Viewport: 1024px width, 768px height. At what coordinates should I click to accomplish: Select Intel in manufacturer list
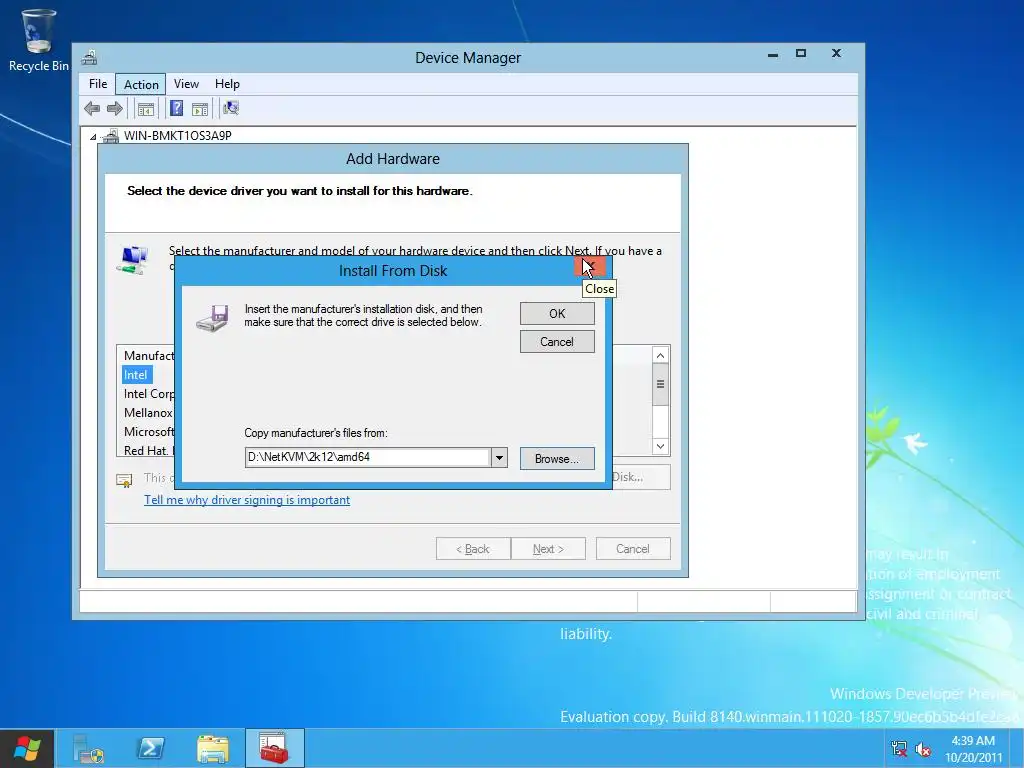[x=136, y=375]
